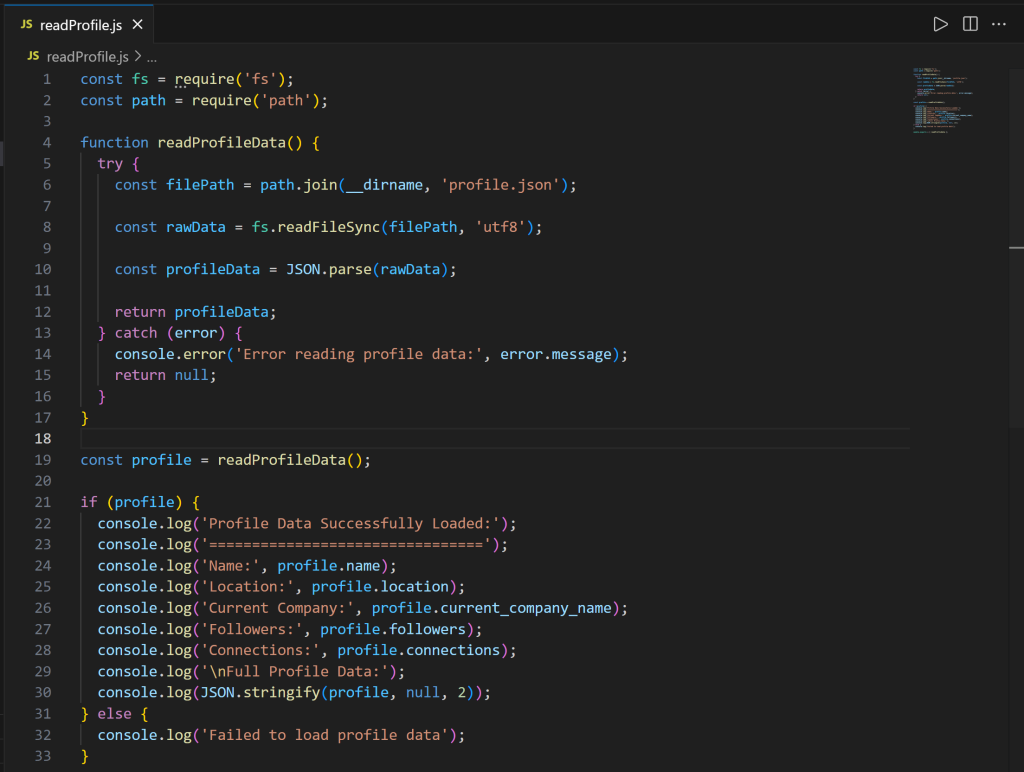Select line number 19 in the gutter
The width and height of the screenshot is (1024, 772).
[x=42, y=459]
